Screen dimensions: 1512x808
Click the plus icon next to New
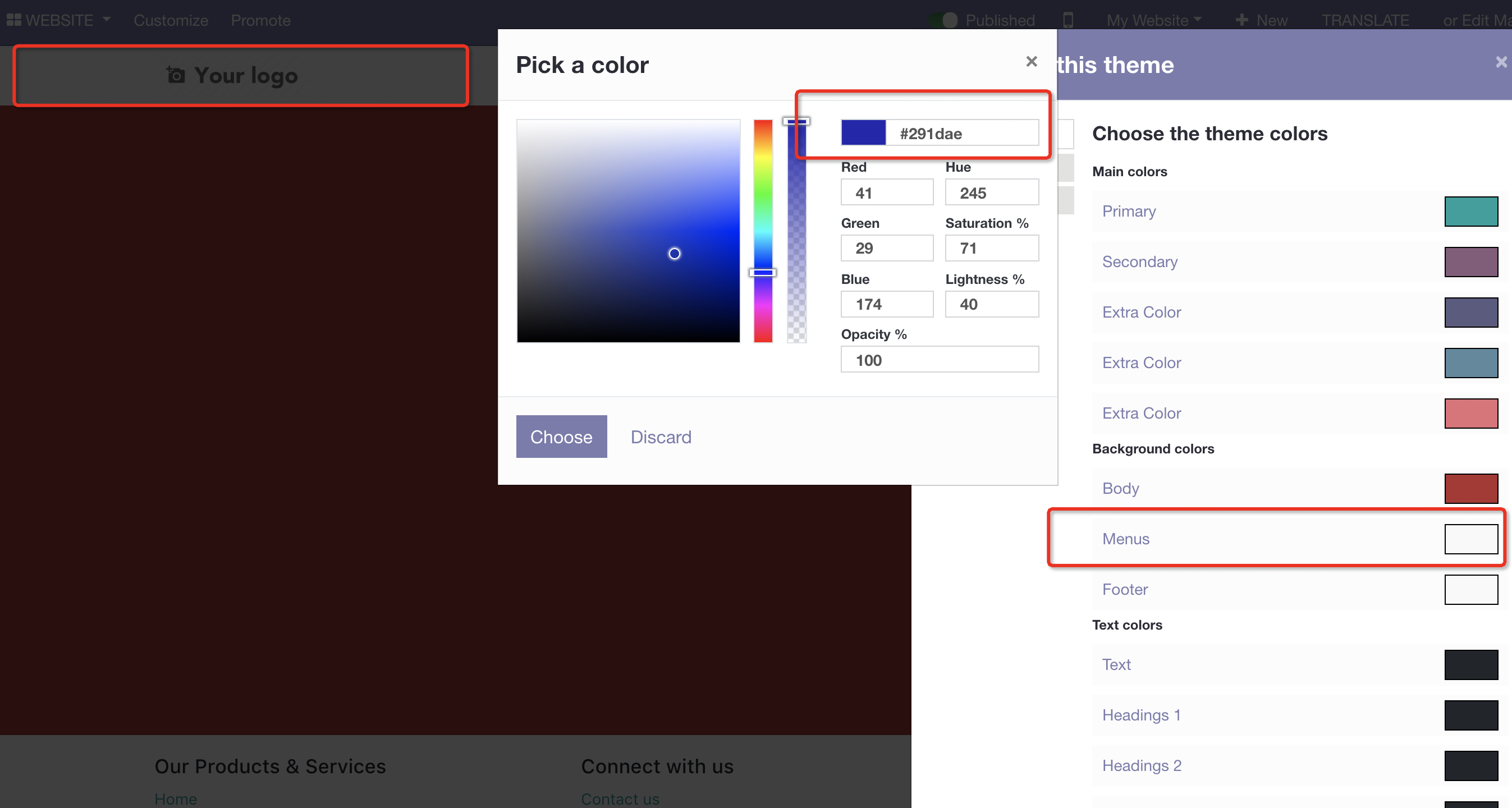(x=1241, y=20)
